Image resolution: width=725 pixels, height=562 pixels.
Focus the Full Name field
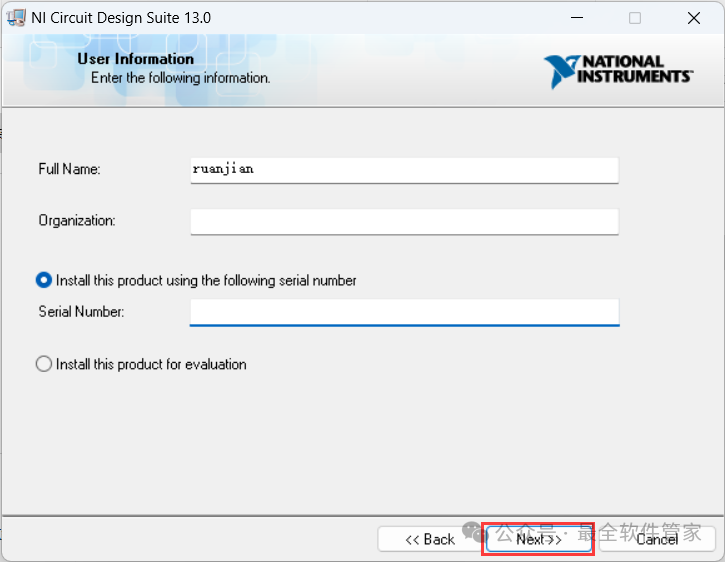[405, 170]
